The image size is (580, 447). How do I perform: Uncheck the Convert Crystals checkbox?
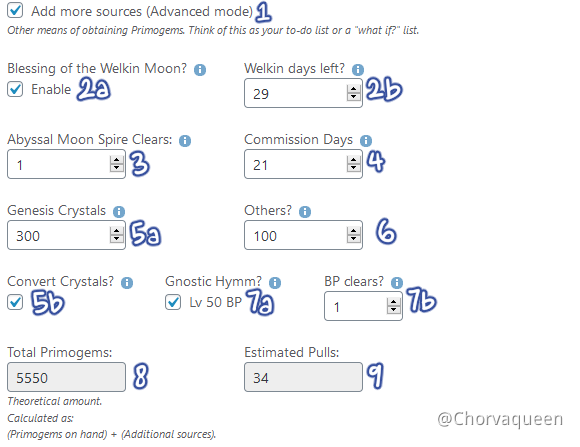coord(15,302)
